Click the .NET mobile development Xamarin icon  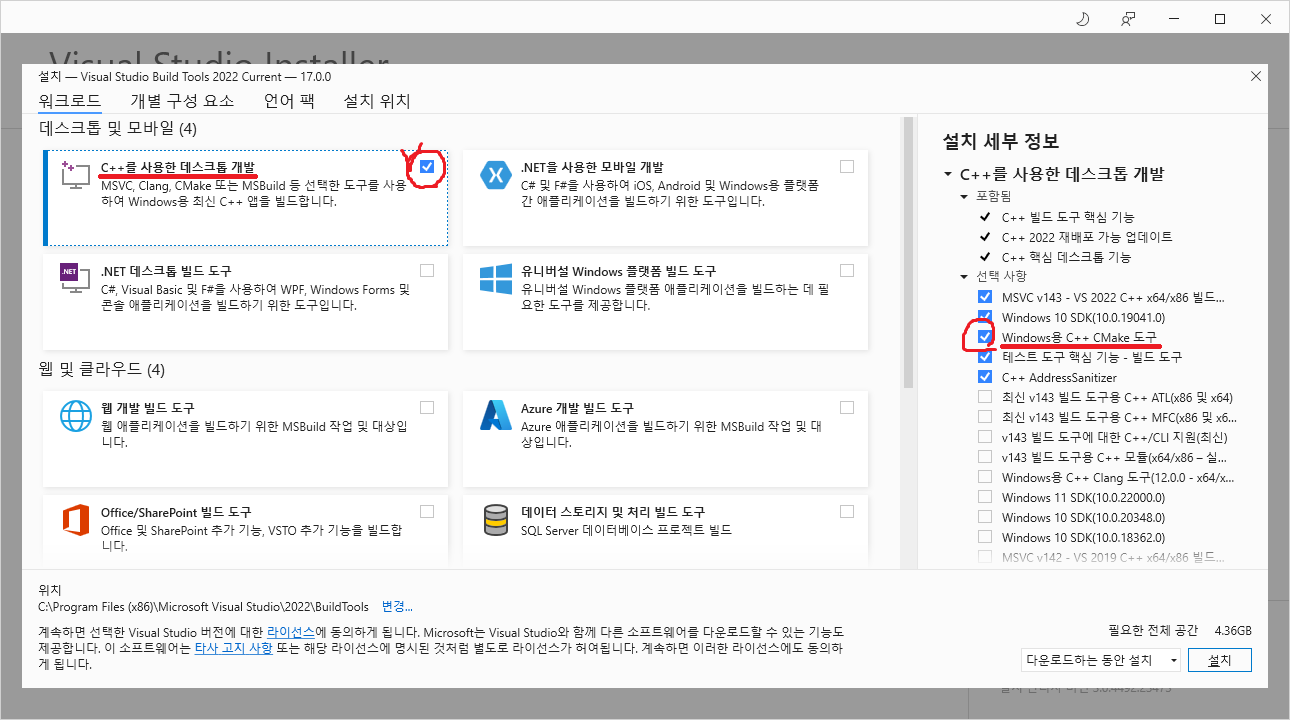coord(495,174)
